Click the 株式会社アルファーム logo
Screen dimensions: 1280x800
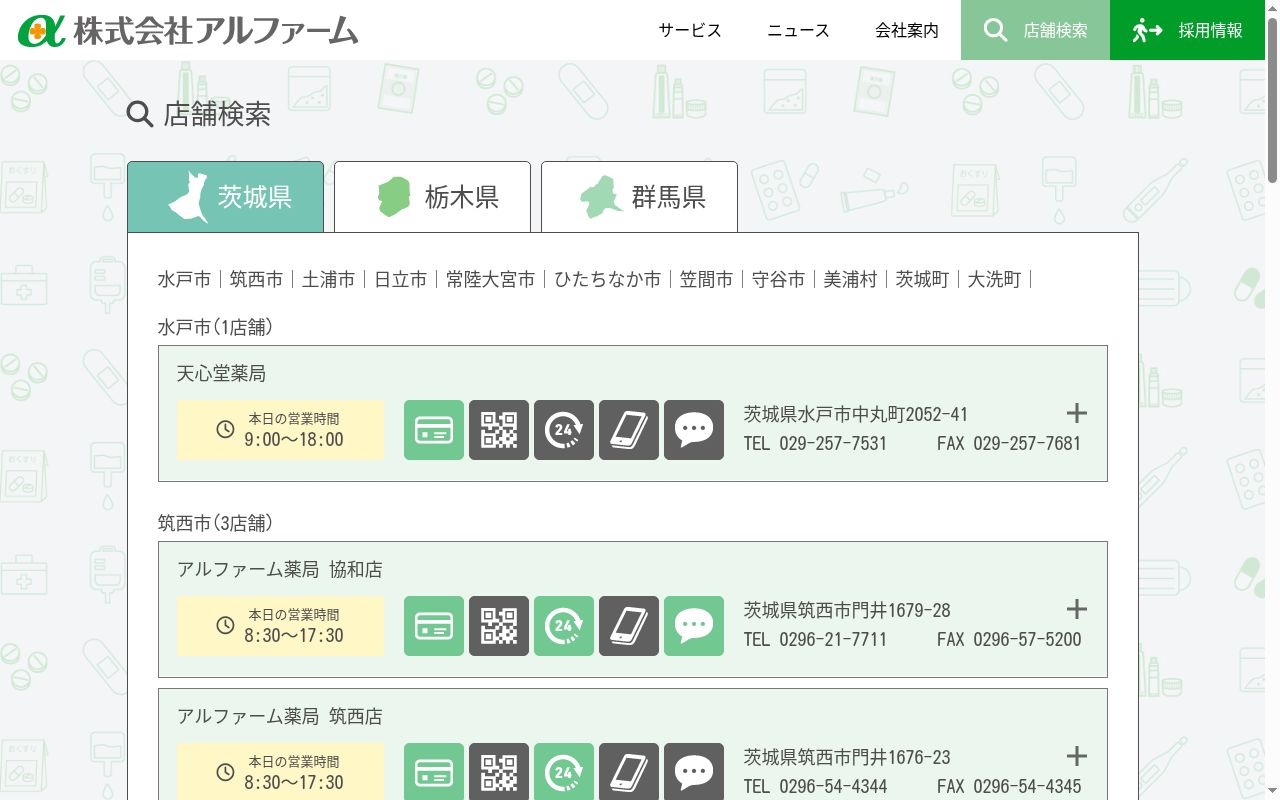[188, 30]
